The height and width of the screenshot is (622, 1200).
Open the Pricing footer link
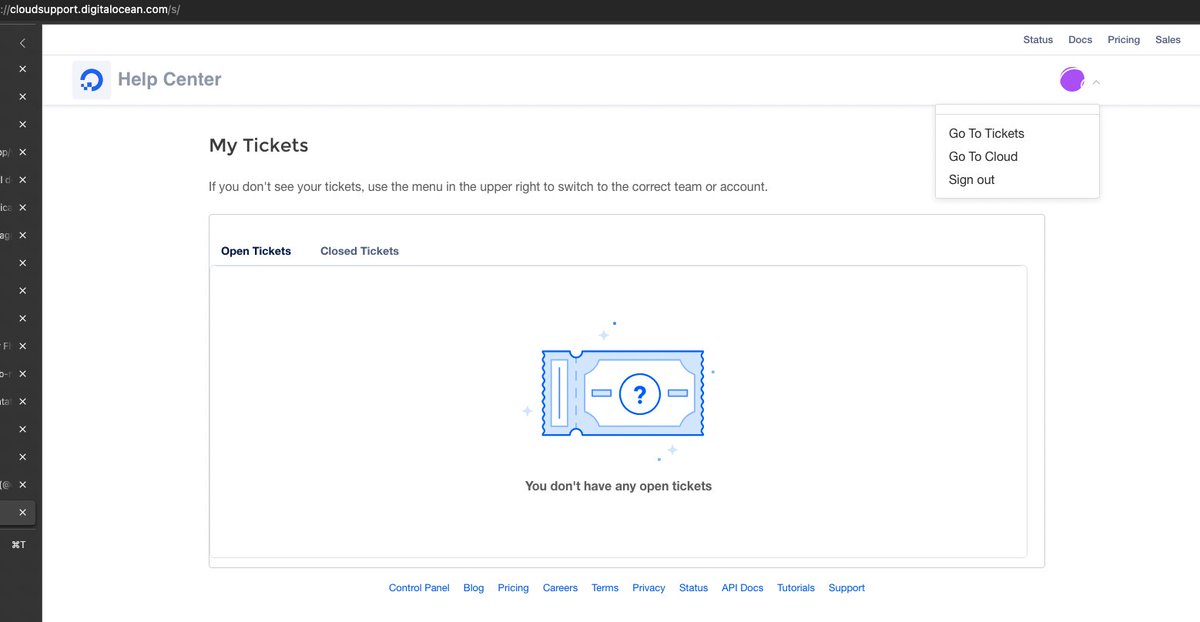coord(513,588)
